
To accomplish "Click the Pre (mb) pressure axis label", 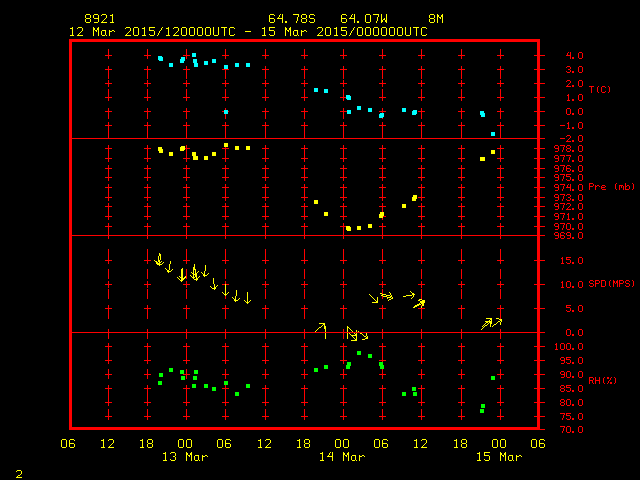I will [611, 187].
